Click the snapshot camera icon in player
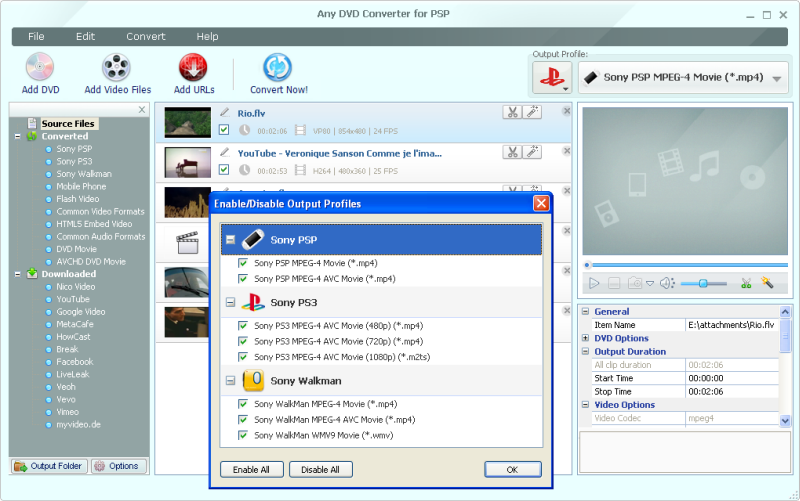The image size is (800, 501). (x=635, y=283)
